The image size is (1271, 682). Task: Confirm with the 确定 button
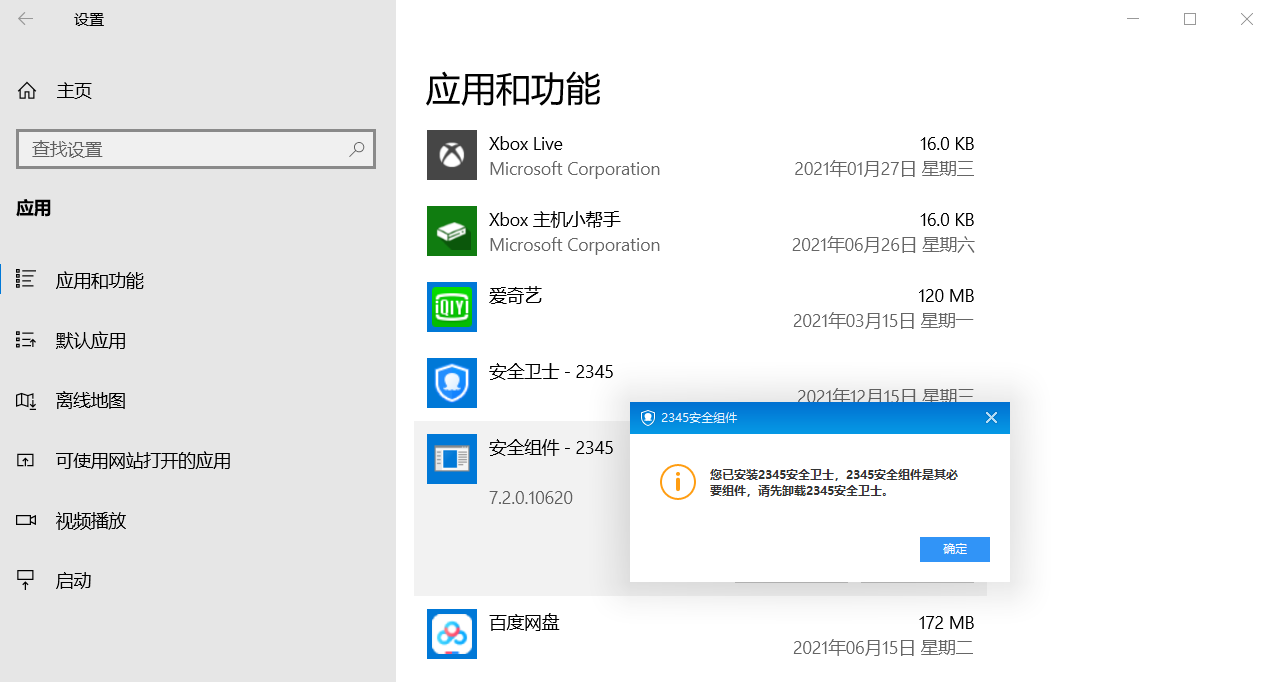click(955, 549)
